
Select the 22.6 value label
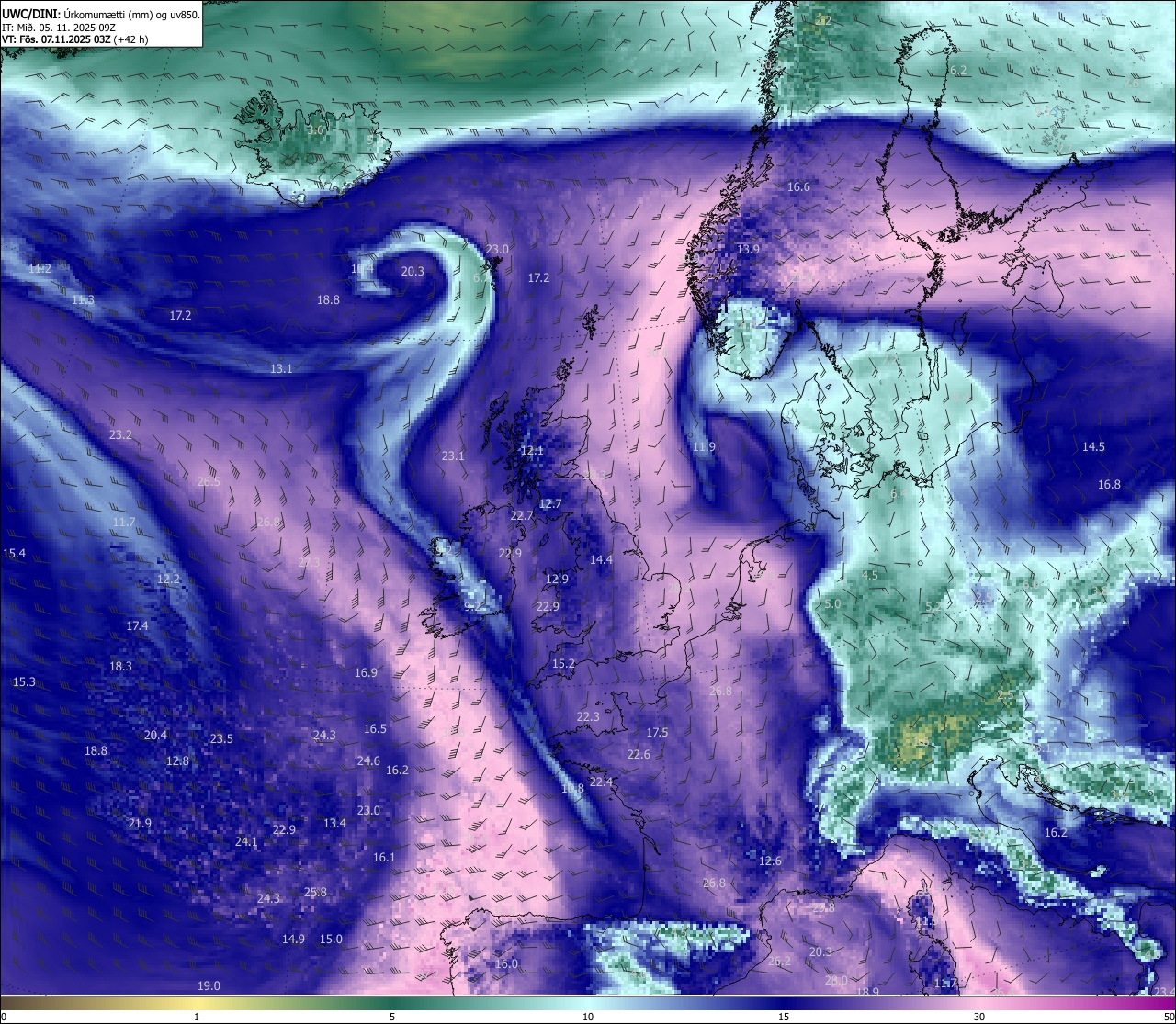click(x=639, y=755)
